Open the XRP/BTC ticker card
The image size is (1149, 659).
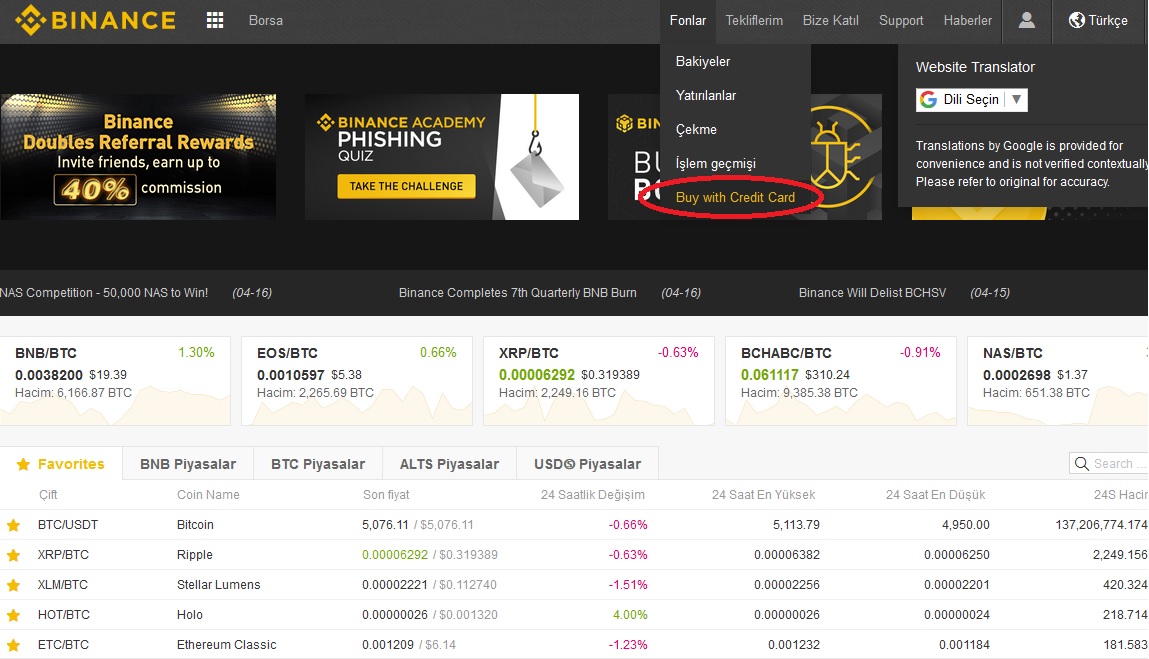(599, 381)
